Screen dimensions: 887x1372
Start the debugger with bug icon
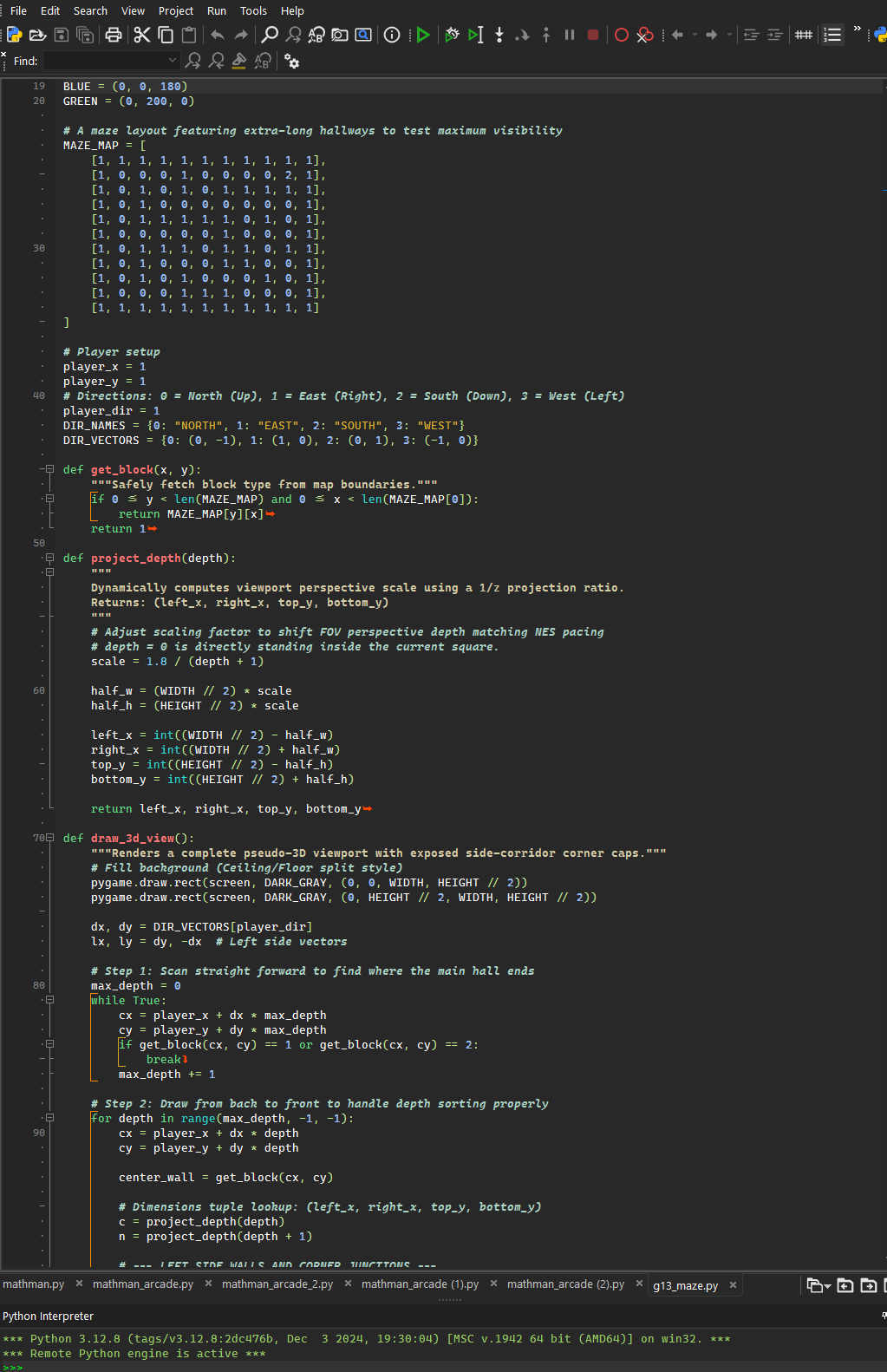click(452, 35)
